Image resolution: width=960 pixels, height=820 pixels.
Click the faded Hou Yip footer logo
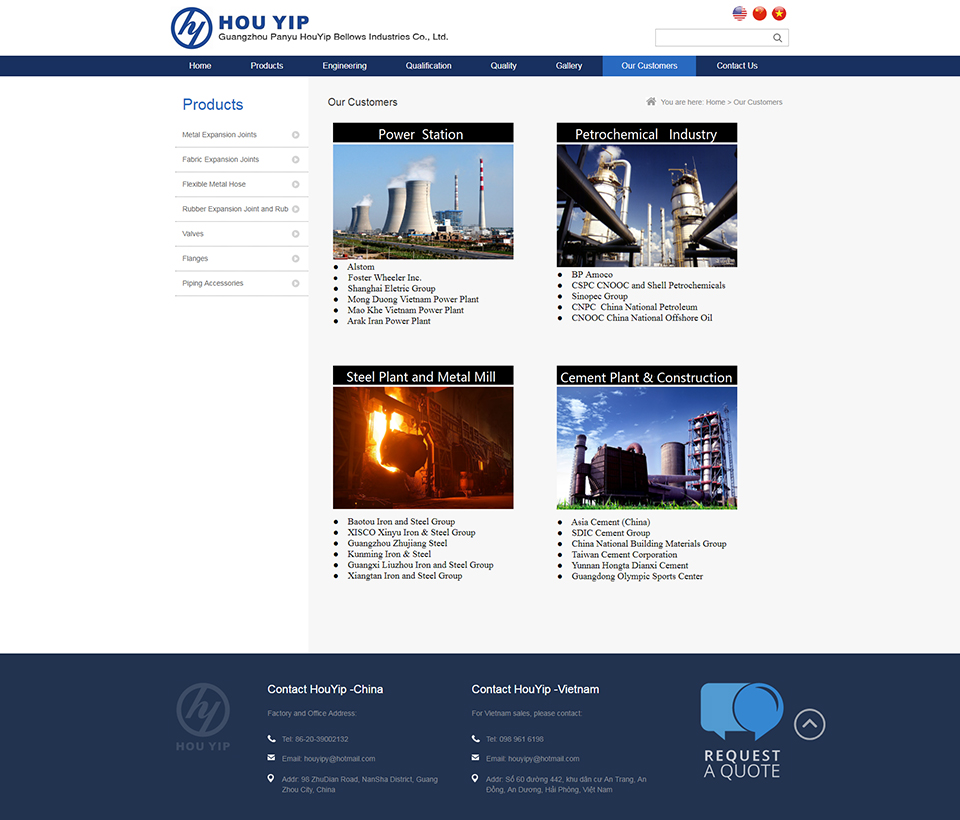(203, 717)
